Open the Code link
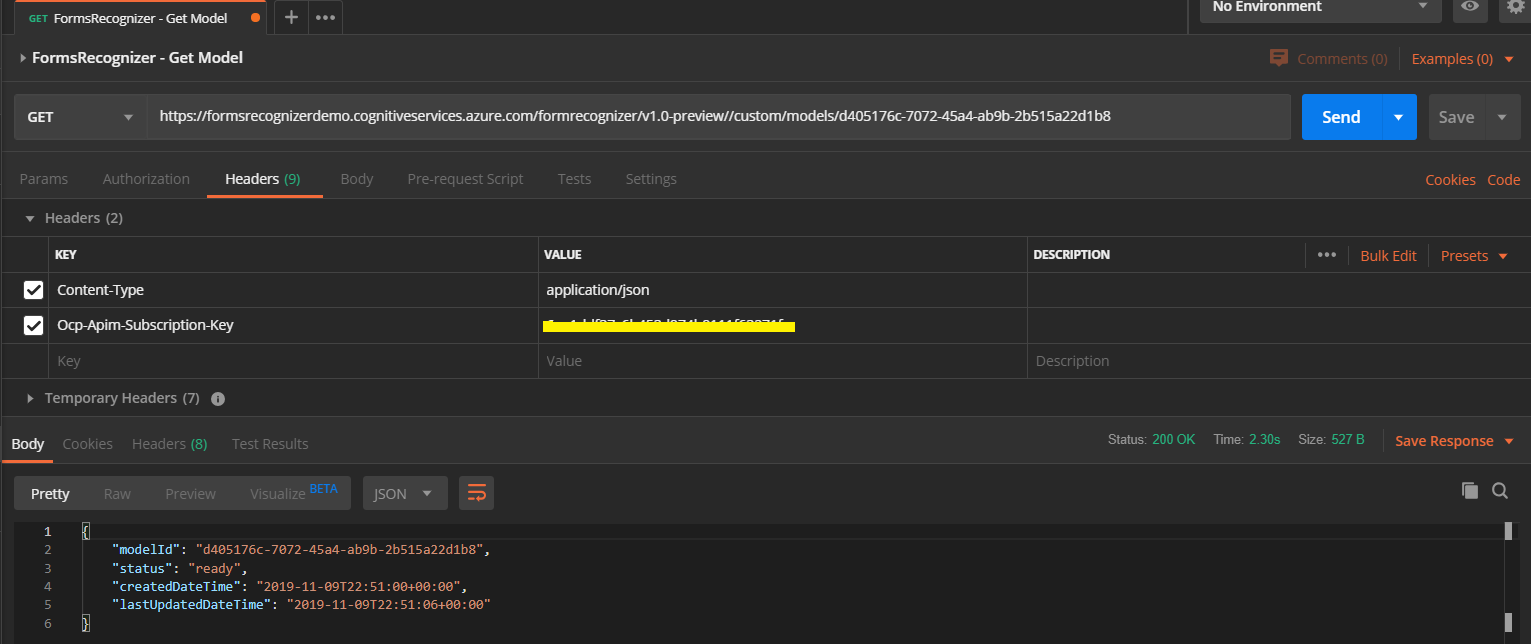Image resolution: width=1531 pixels, height=644 pixels. pyautogui.click(x=1504, y=180)
